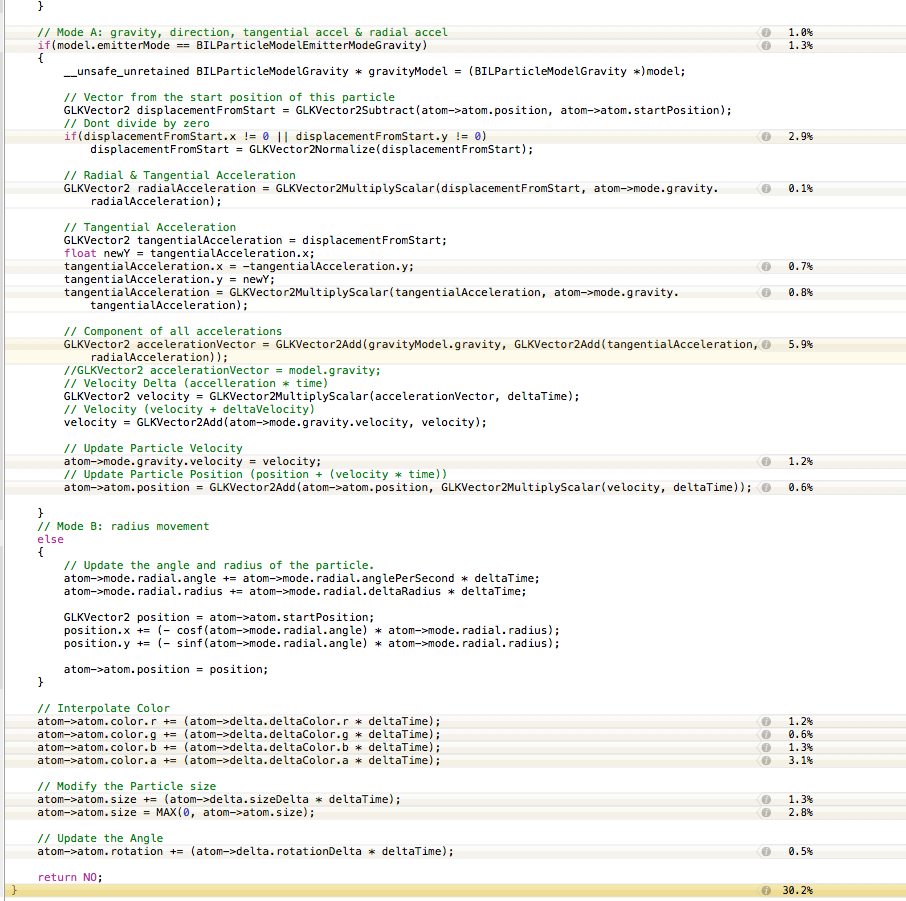Click info icon beside 0.5% rotation line
Image resolution: width=906 pixels, height=901 pixels.
point(765,852)
